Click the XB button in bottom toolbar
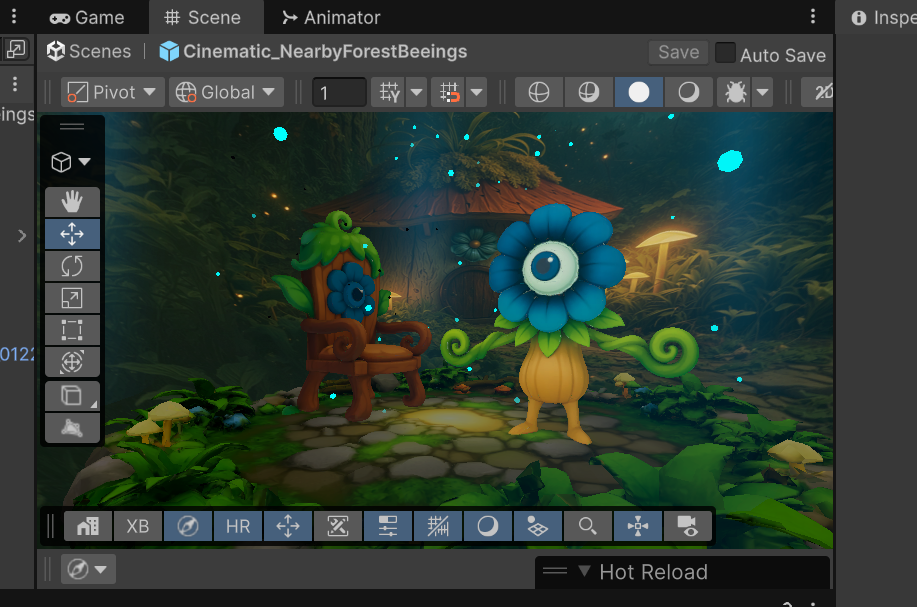The width and height of the screenshot is (917, 607). [137, 526]
